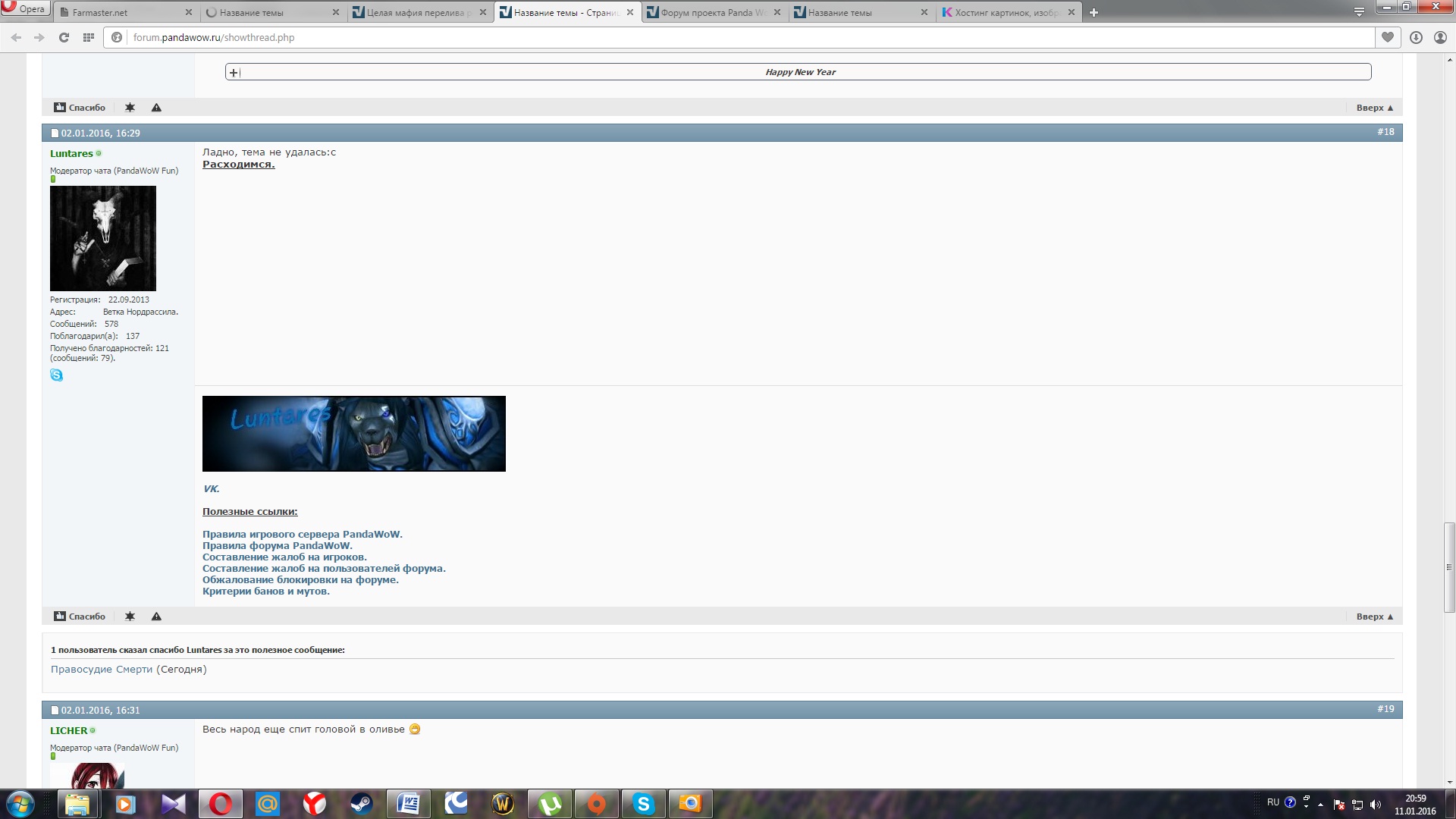Click the reputation star icon on post #18

pyautogui.click(x=130, y=617)
